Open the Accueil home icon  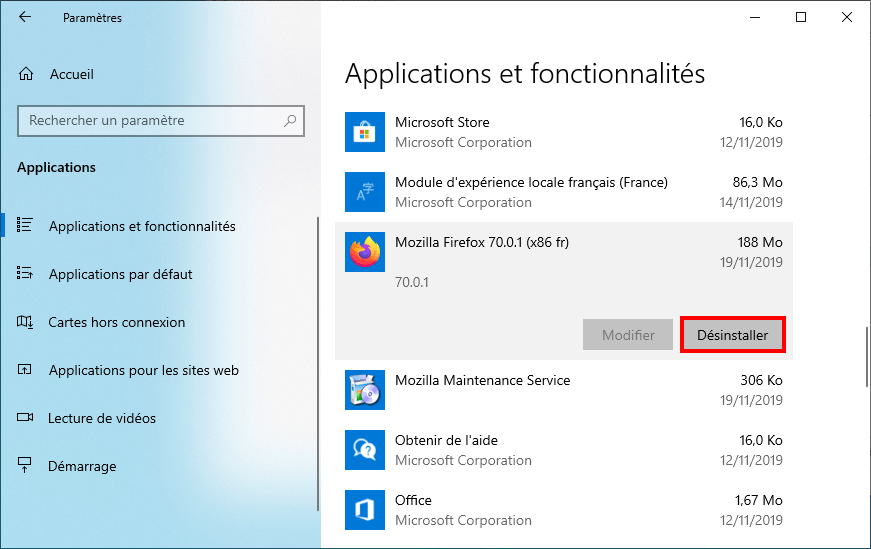coord(26,74)
